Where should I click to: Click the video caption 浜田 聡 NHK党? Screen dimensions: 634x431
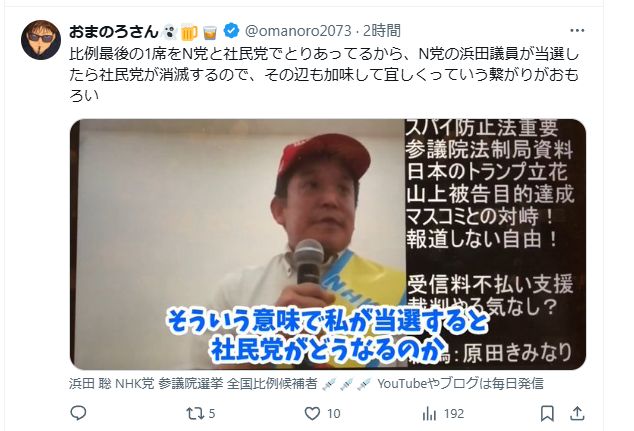click(x=111, y=383)
